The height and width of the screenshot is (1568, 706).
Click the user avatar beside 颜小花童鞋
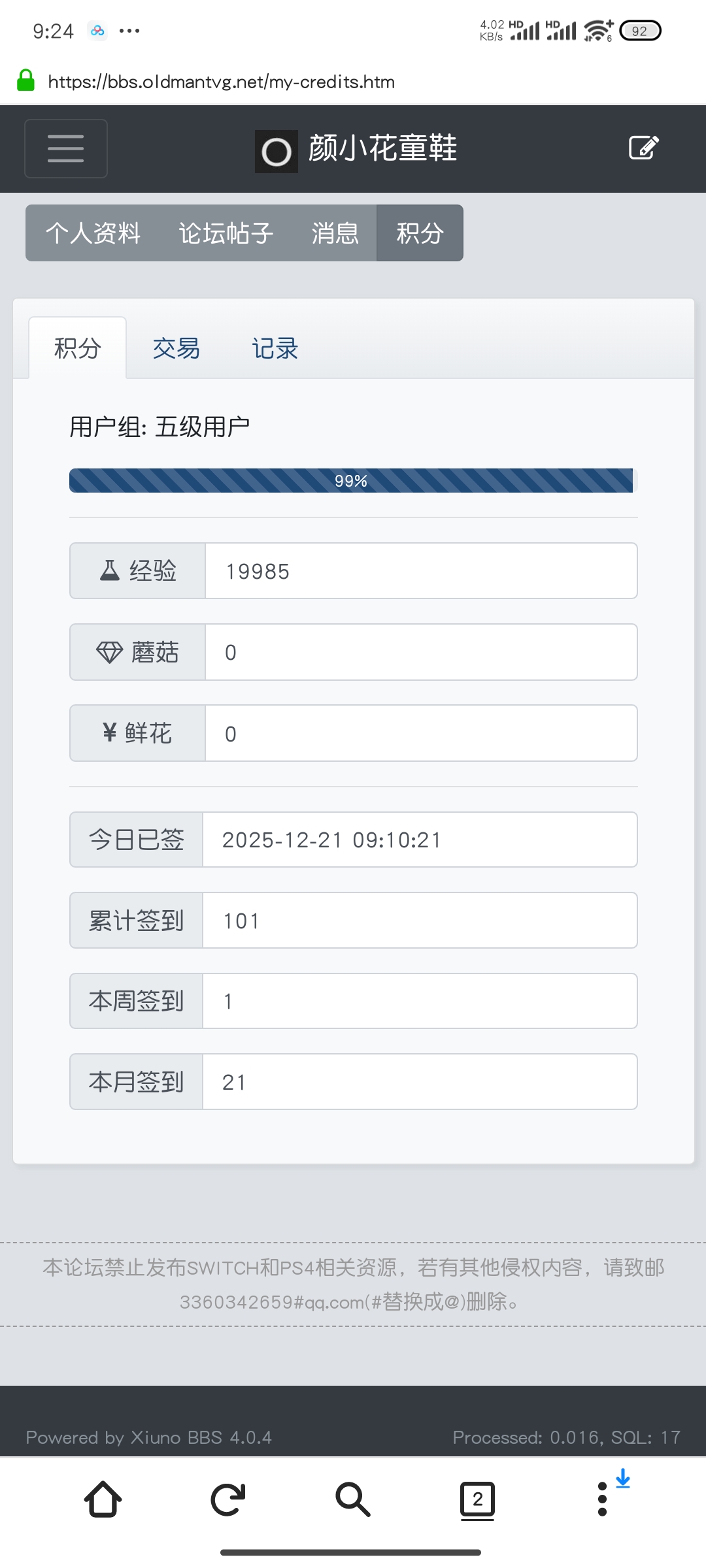coord(276,150)
